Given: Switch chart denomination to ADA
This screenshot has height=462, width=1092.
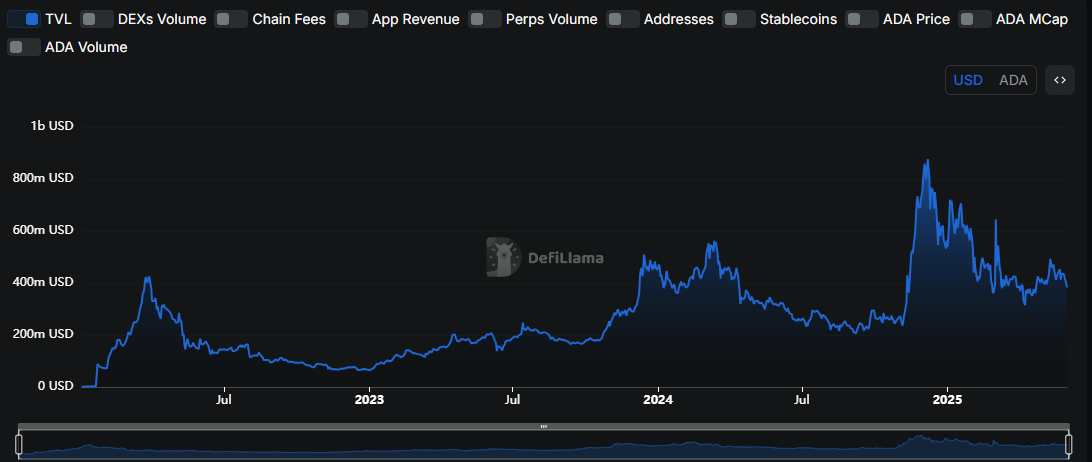Looking at the screenshot, I should (1013, 80).
